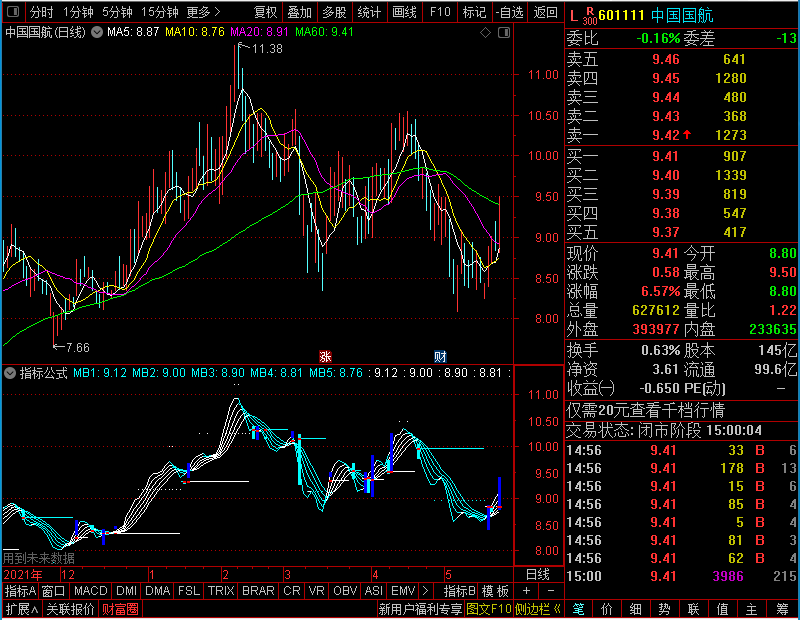
Task: Select the 细 detail tab
Action: [636, 609]
